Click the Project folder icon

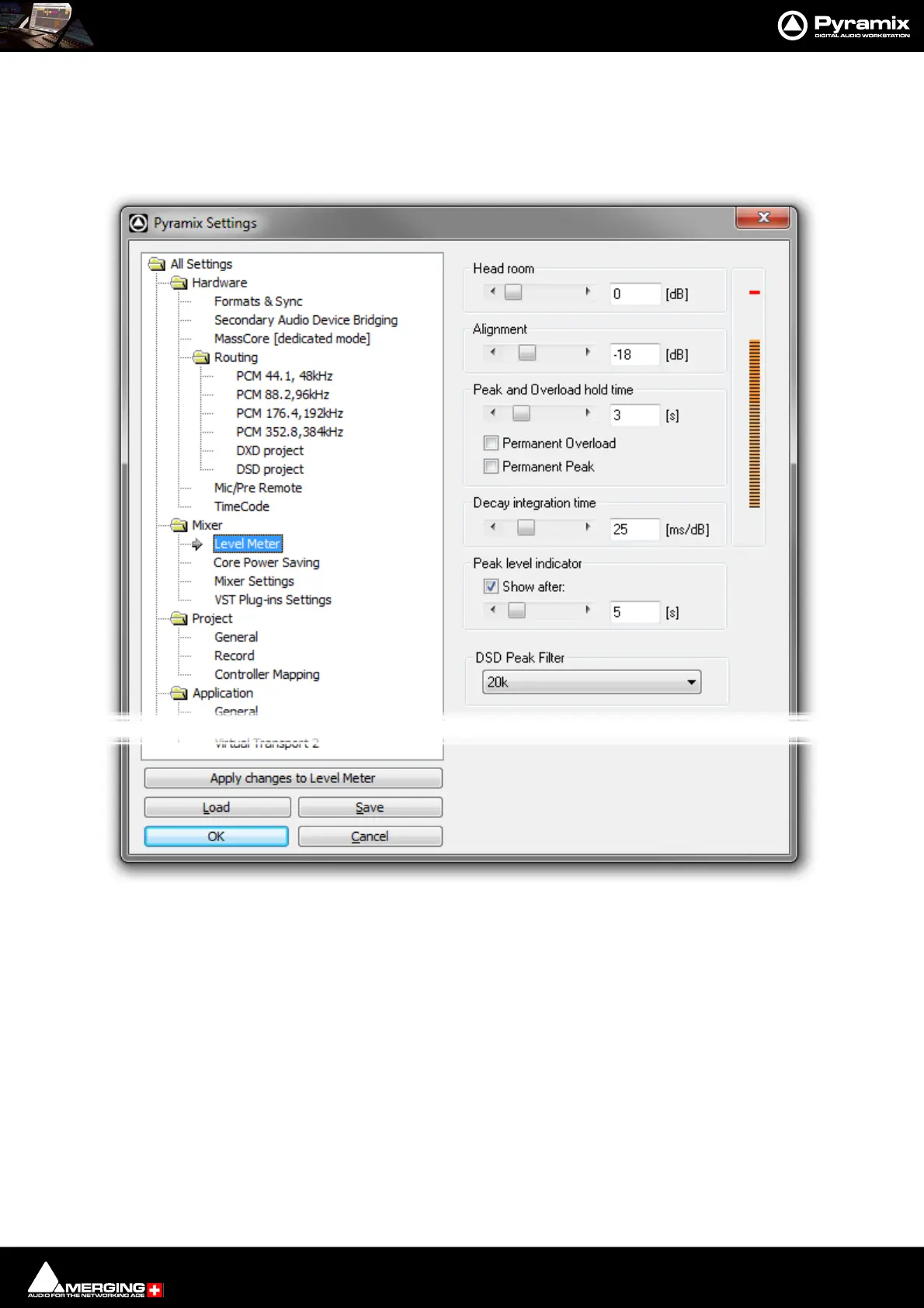179,618
